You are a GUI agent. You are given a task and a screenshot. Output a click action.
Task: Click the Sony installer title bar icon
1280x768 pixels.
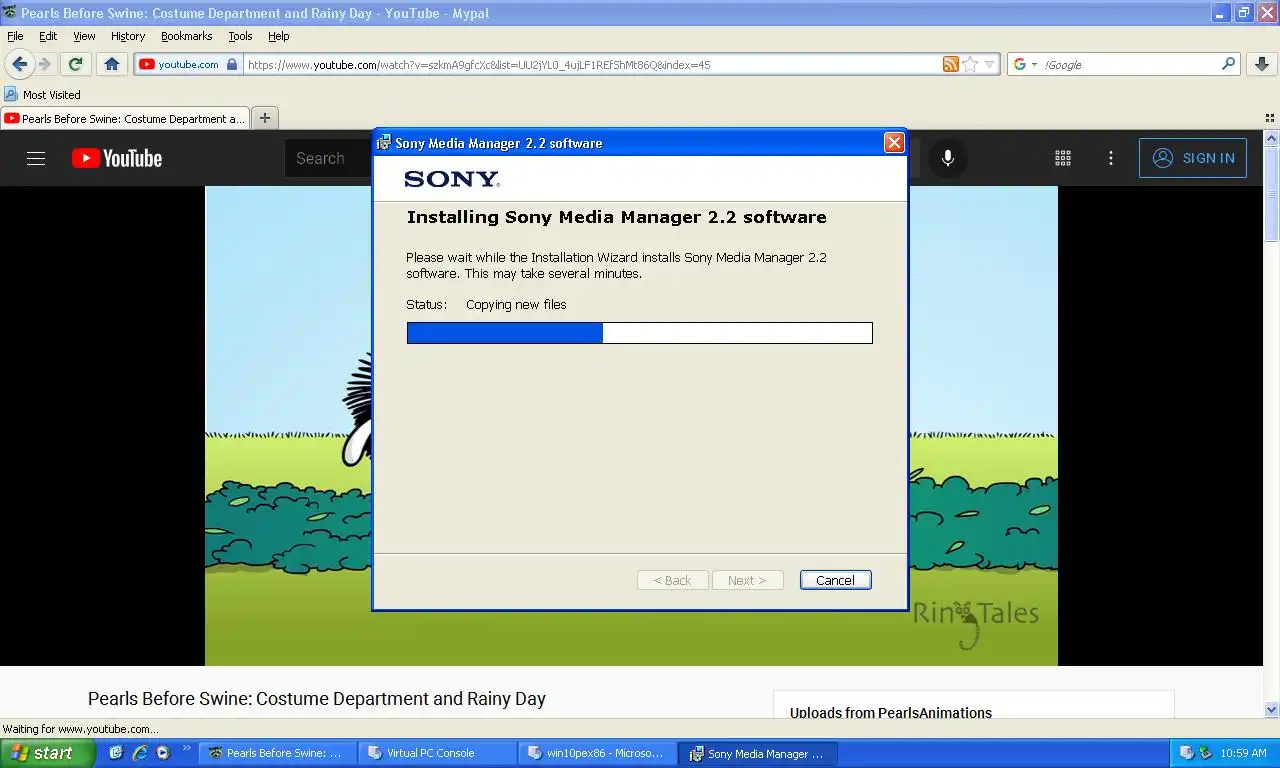click(x=383, y=143)
